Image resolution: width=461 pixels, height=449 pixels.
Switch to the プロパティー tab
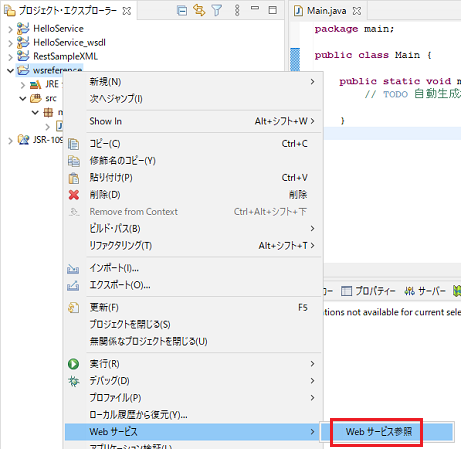pyautogui.click(x=368, y=291)
